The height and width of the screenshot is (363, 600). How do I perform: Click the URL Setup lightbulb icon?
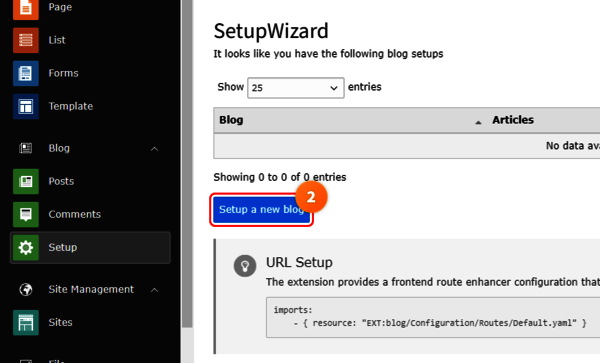click(245, 265)
